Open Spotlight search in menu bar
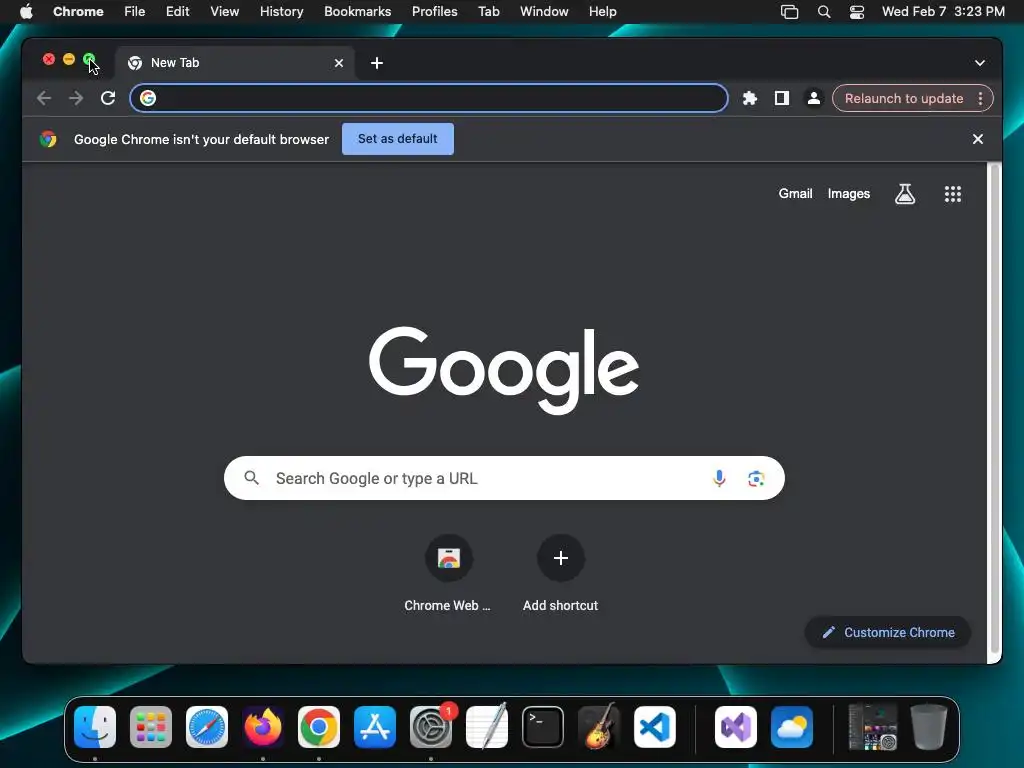Image resolution: width=1024 pixels, height=768 pixels. tap(824, 12)
